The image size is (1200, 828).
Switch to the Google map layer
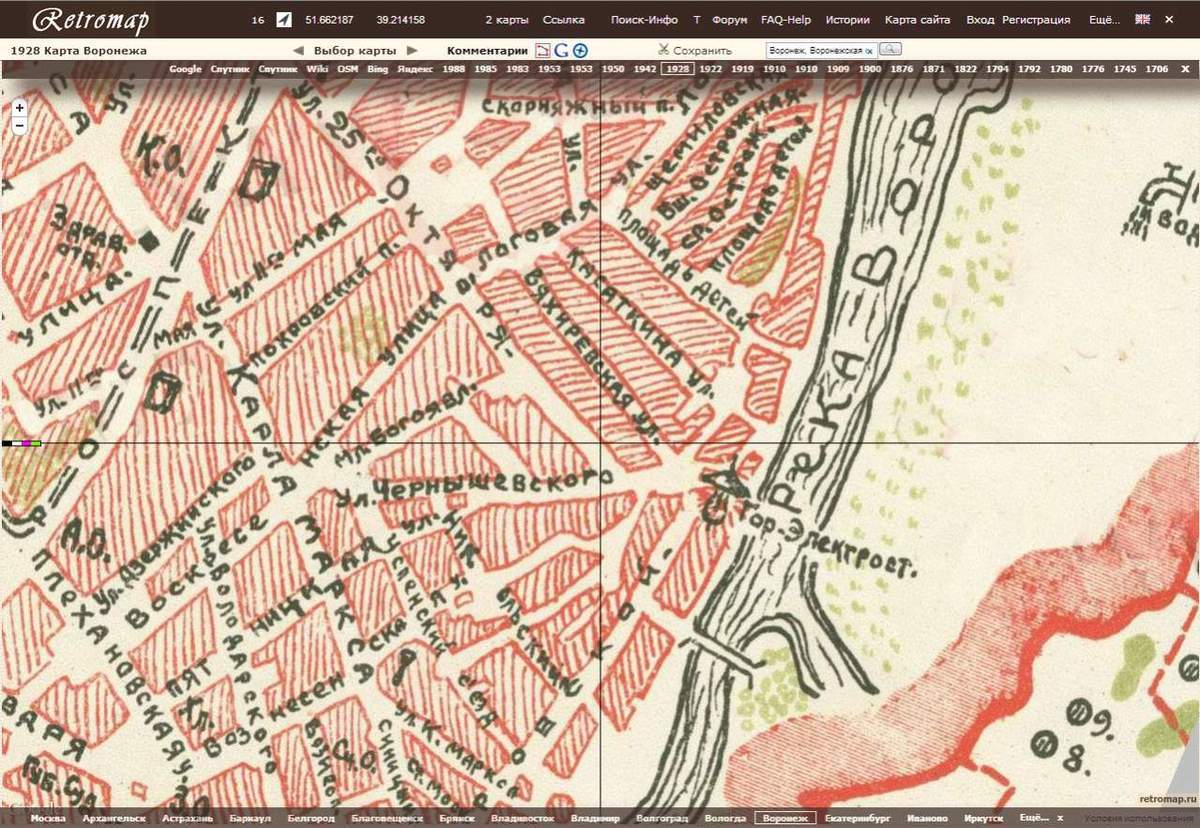[x=185, y=69]
